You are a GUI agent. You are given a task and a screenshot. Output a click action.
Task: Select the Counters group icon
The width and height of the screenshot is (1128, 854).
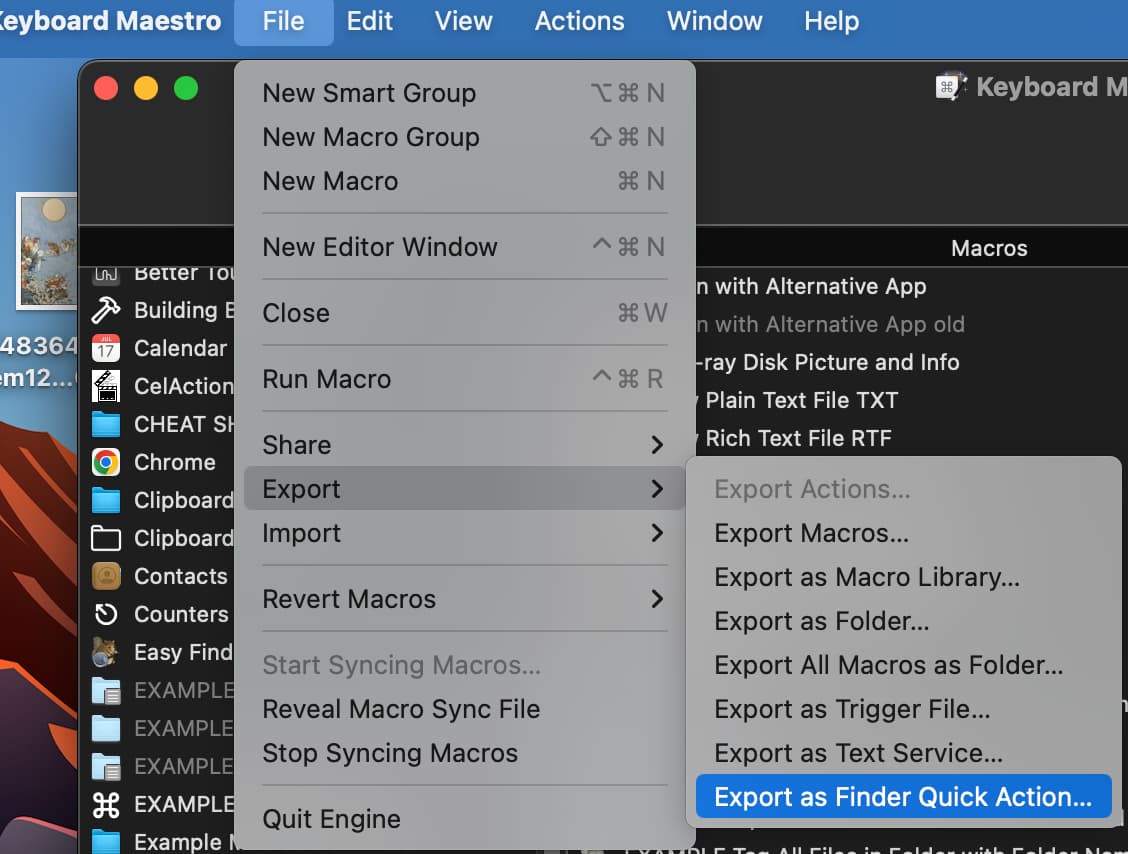click(x=106, y=614)
